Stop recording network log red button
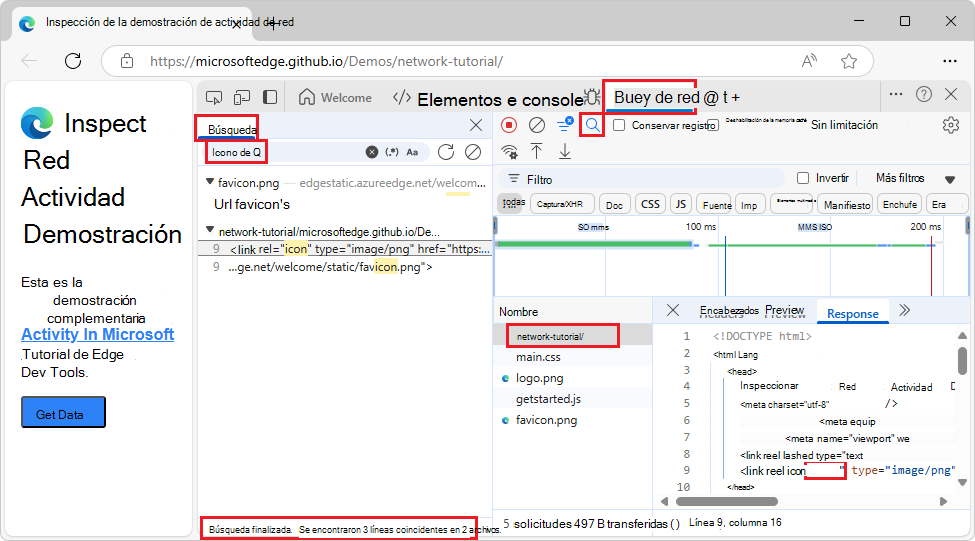Screen dimensions: 975x541 point(509,125)
